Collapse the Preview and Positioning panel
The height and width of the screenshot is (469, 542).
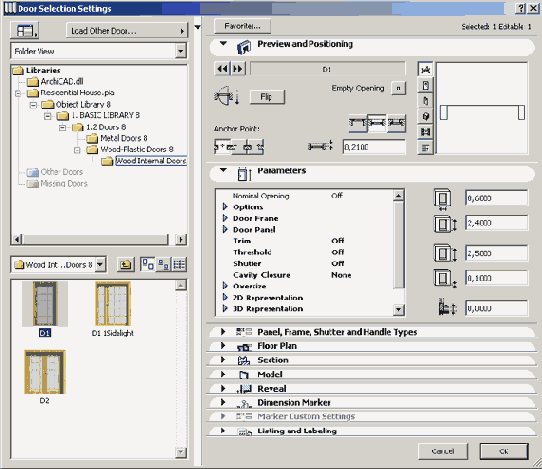[224, 44]
